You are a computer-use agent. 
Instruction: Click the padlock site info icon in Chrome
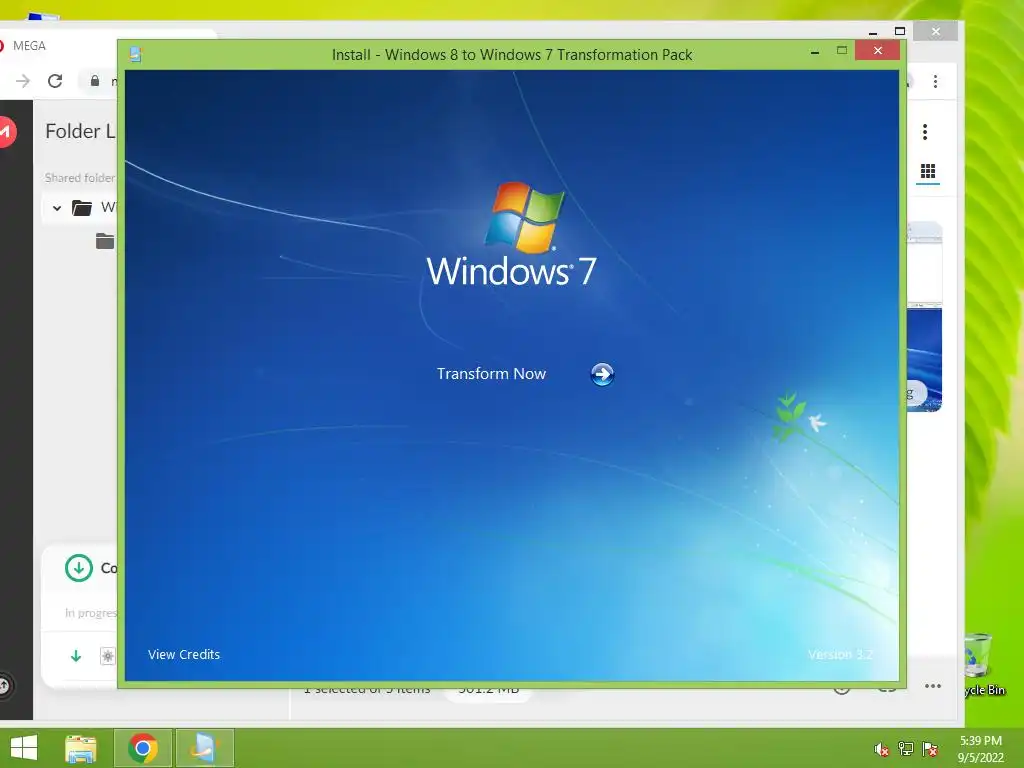coord(95,81)
